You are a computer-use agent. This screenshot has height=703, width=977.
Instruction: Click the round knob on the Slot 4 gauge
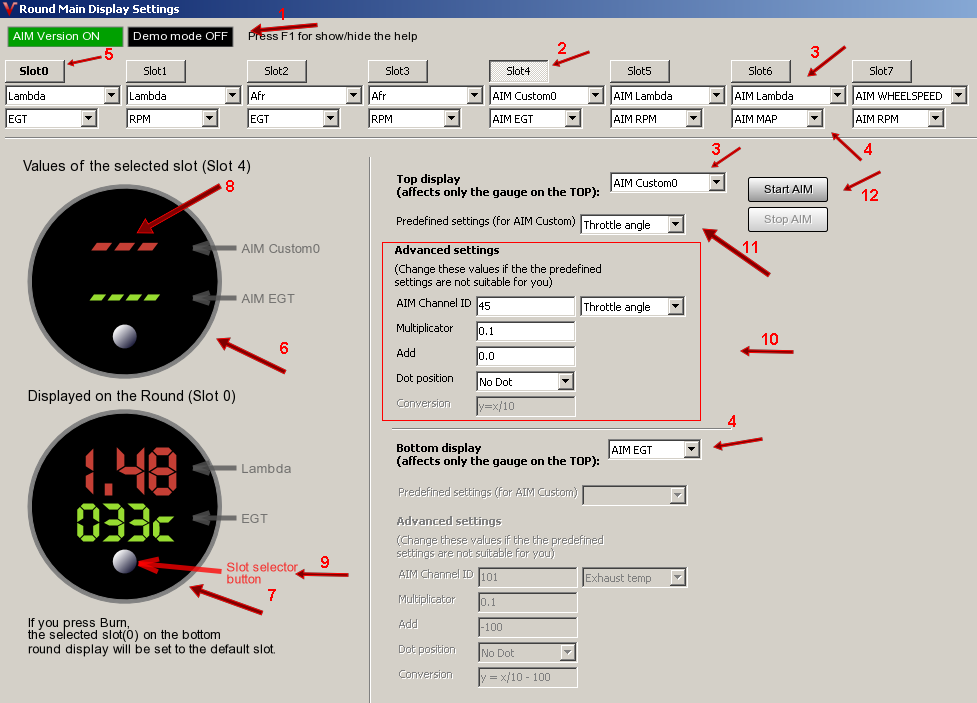point(124,336)
